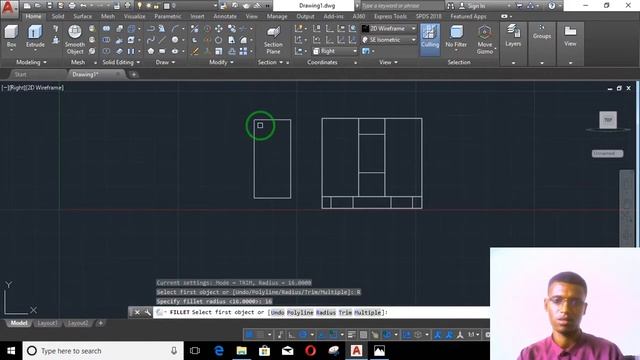Toggle snap mode in status bar
640x360 pixels.
(260, 335)
